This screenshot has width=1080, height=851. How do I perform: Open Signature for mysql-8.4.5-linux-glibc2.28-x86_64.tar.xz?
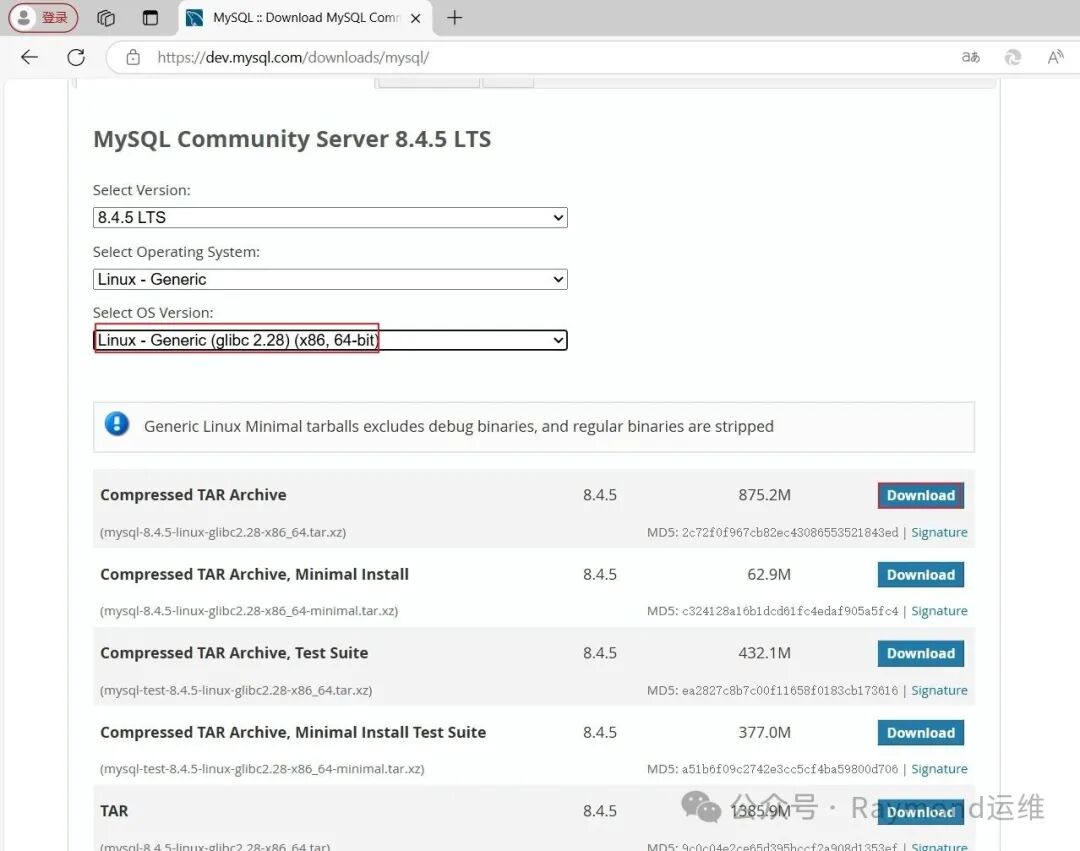click(x=939, y=532)
